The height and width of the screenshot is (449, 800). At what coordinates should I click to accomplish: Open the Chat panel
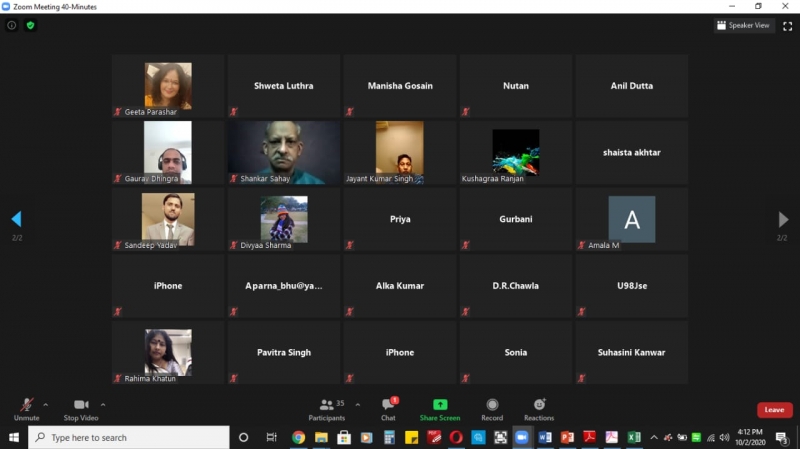(388, 406)
